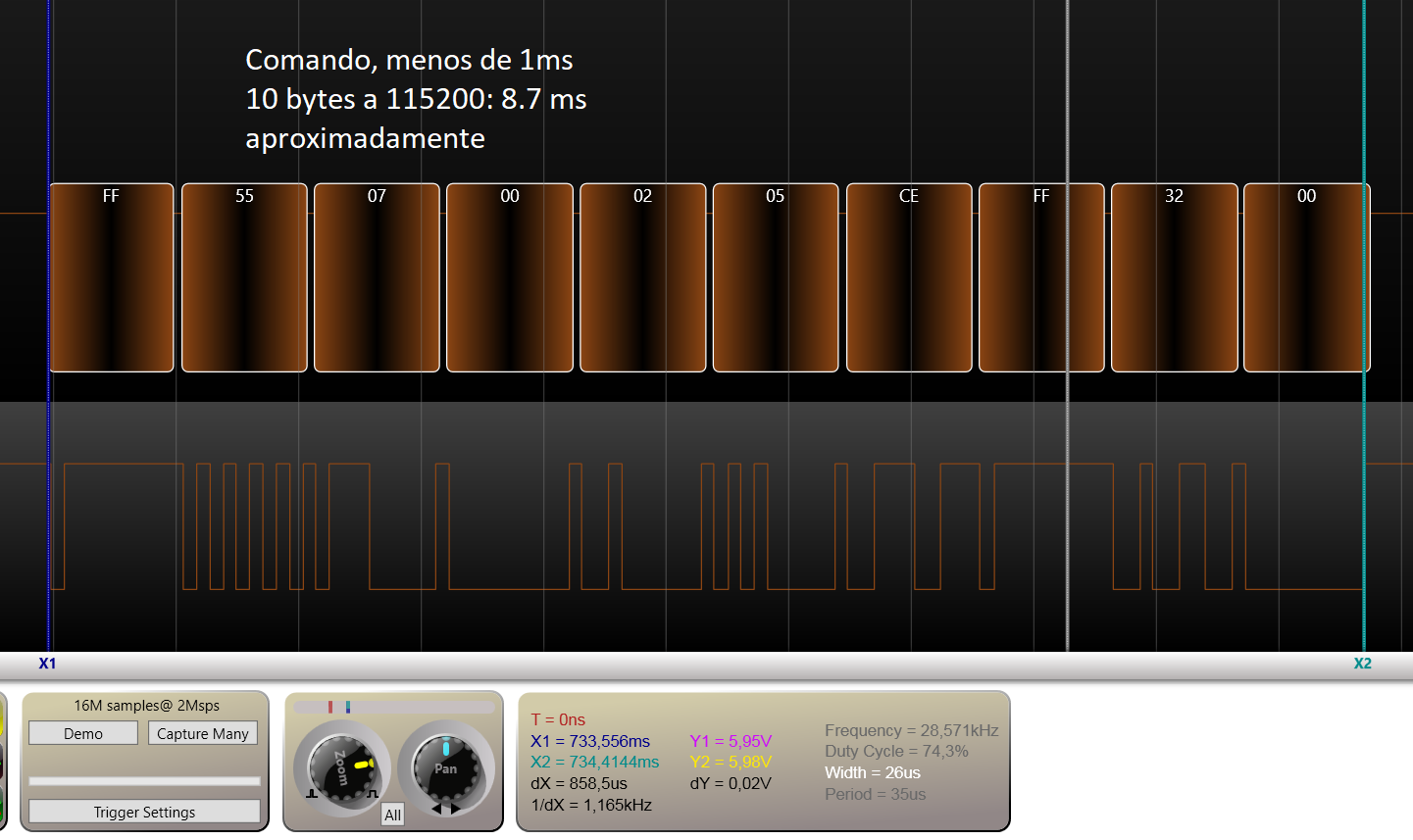Click the 'aproximadamente' annotation line

point(365,138)
